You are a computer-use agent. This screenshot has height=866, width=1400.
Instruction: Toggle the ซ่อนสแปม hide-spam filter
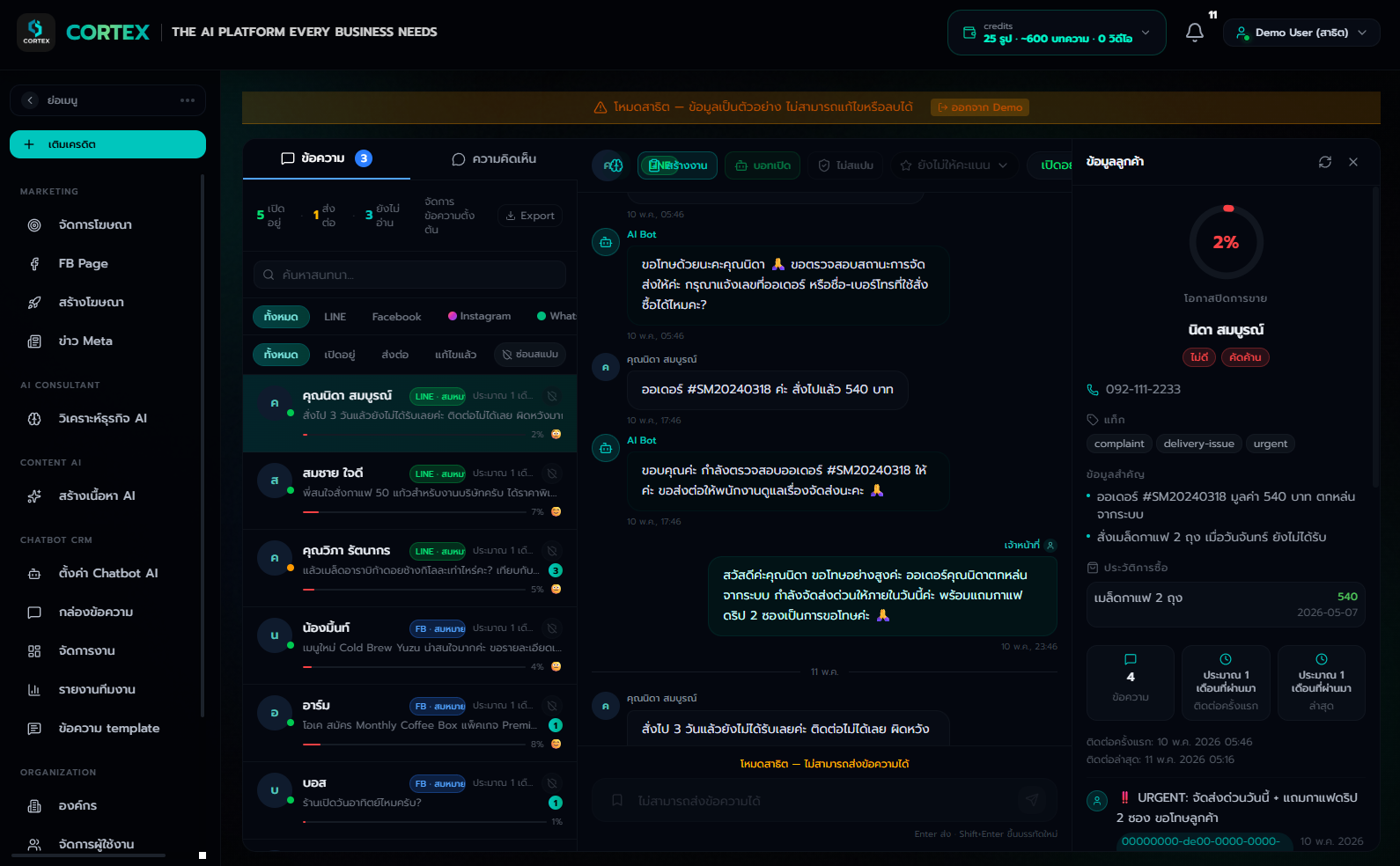[530, 355]
